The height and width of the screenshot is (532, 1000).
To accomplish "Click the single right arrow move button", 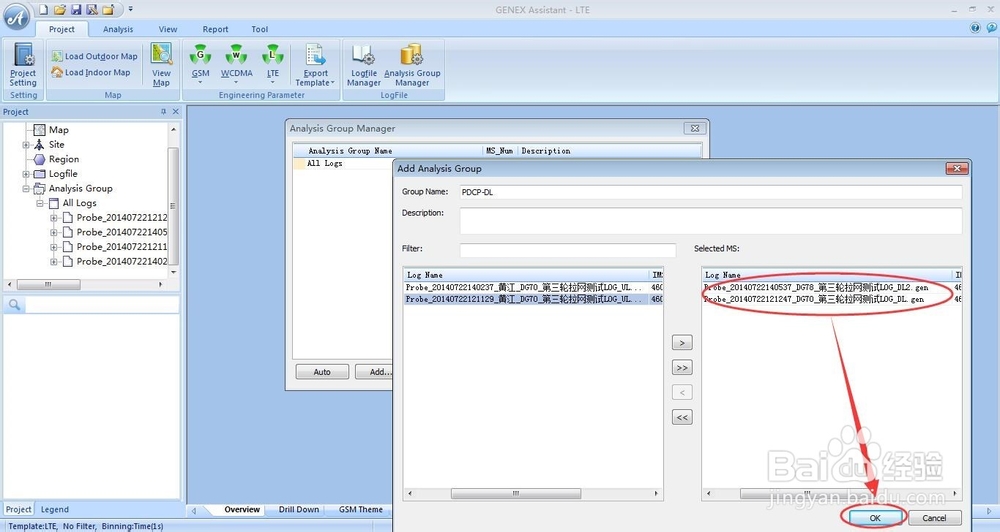I will [x=682, y=343].
